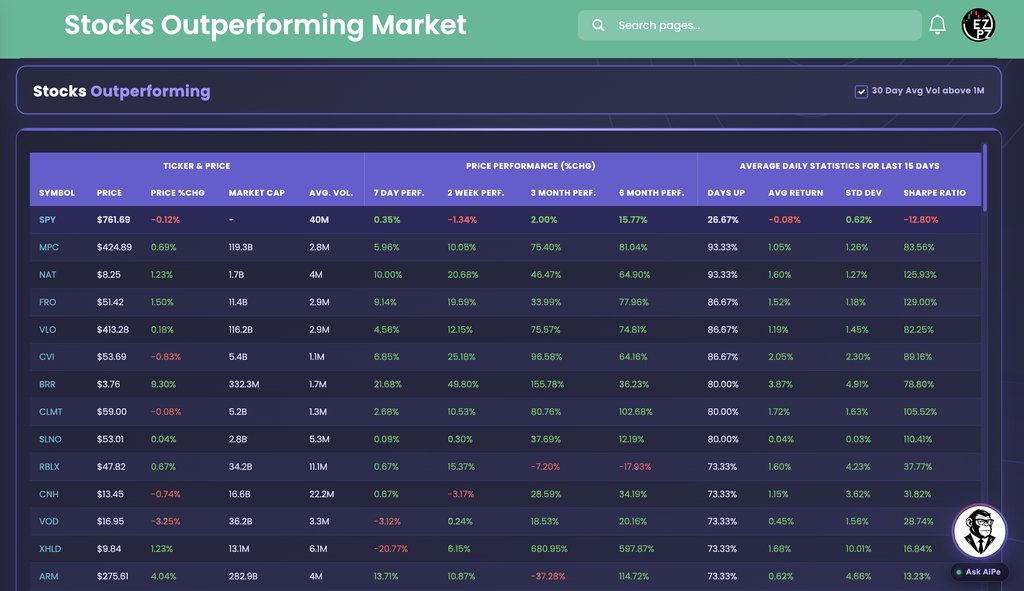The image size is (1024, 591).
Task: Open the SLNO ticker link
Action: 50,439
